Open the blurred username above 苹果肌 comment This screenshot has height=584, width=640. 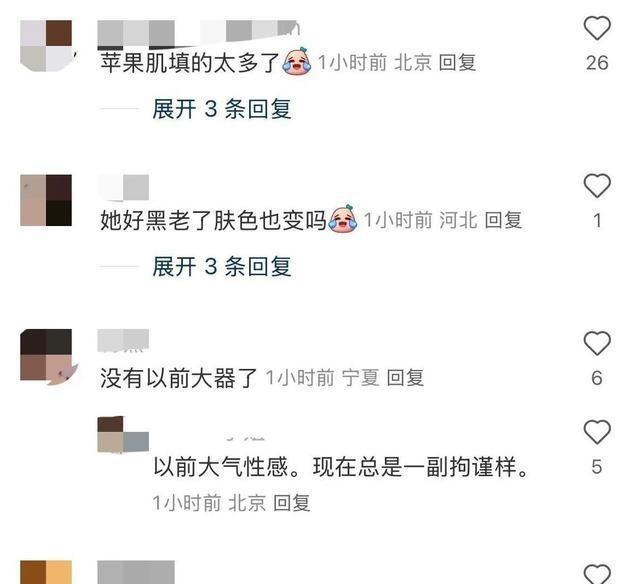click(199, 33)
